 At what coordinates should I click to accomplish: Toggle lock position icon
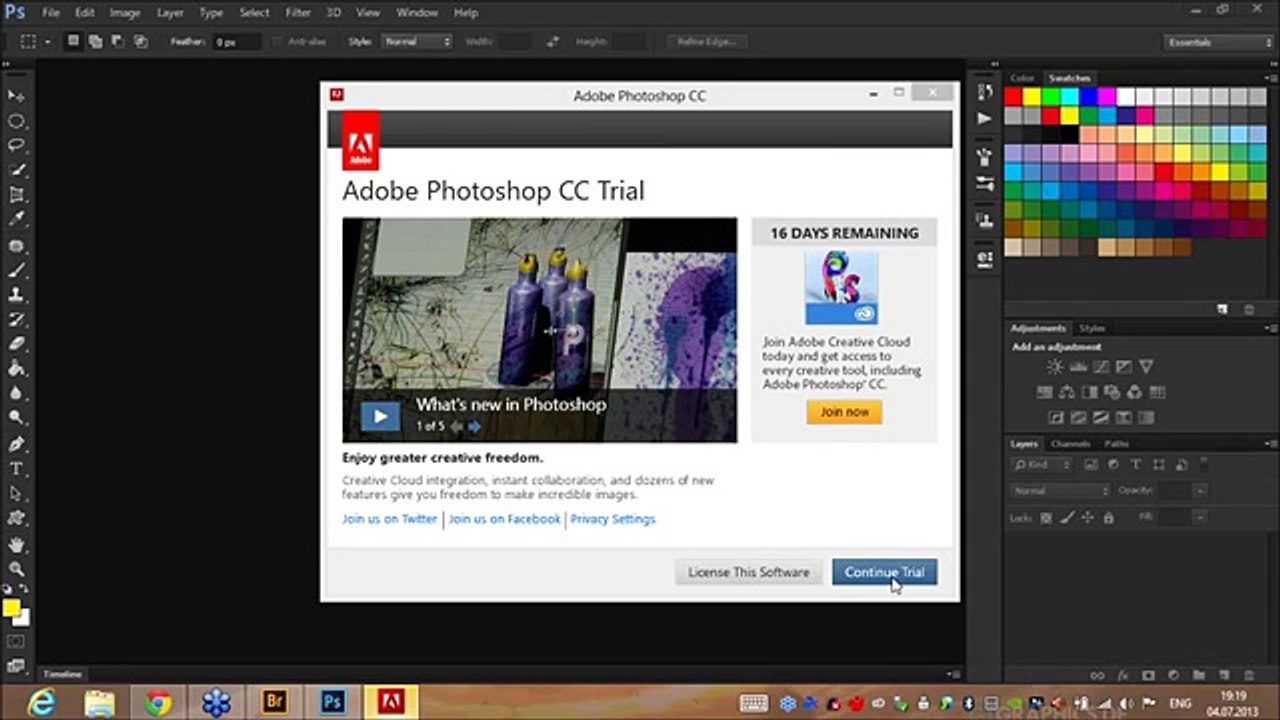click(1088, 518)
